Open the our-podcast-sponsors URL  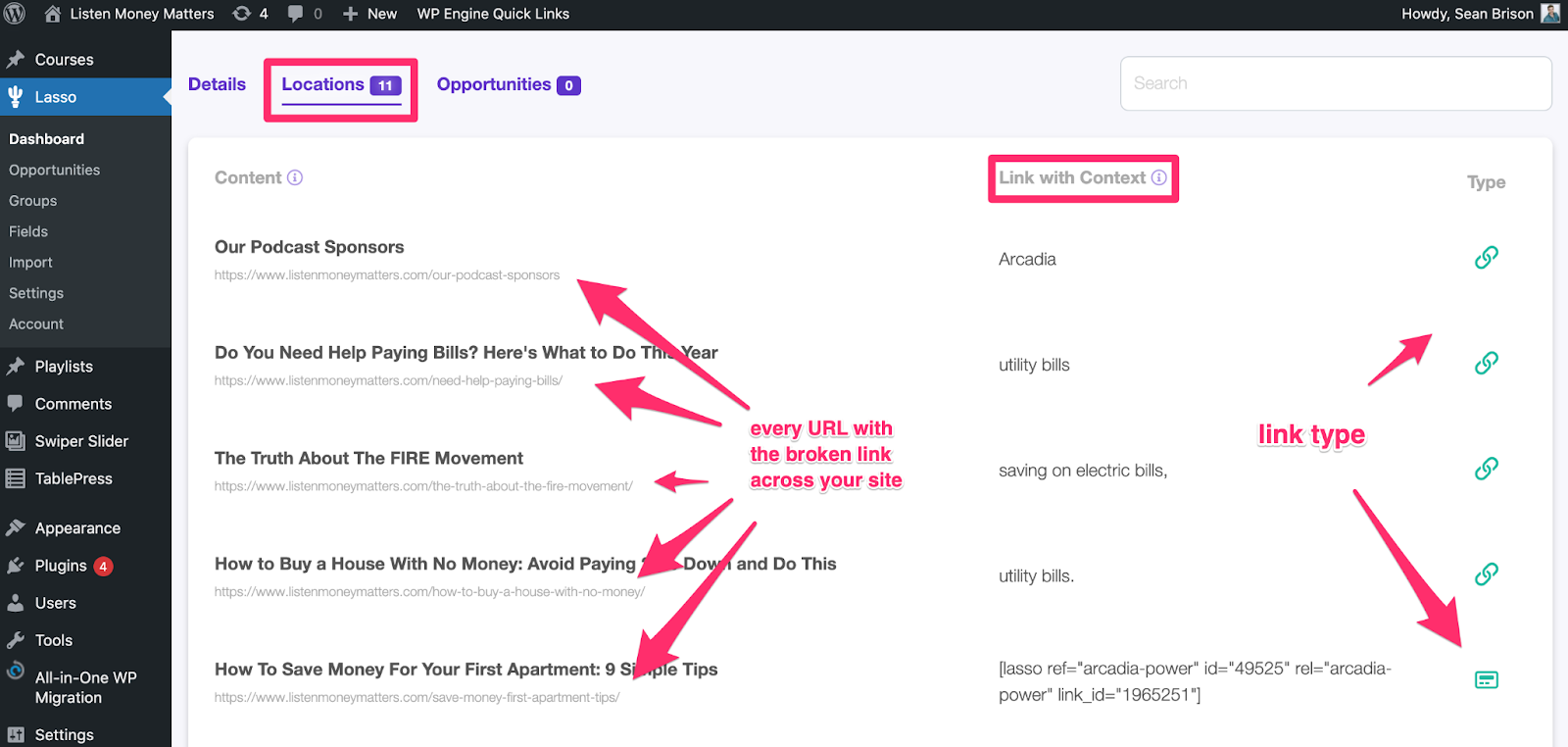tap(387, 275)
